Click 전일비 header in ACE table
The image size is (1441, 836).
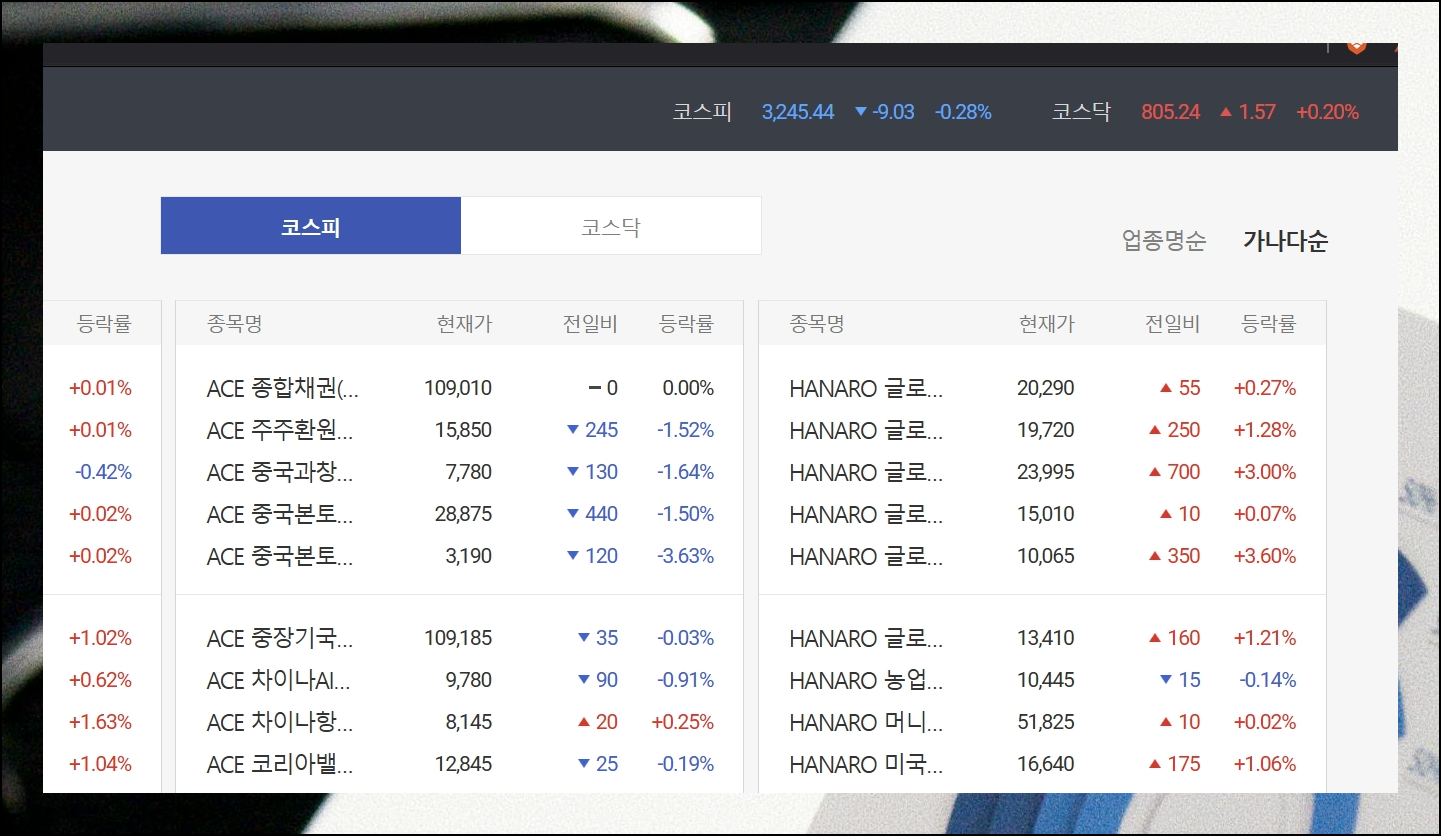tap(590, 324)
